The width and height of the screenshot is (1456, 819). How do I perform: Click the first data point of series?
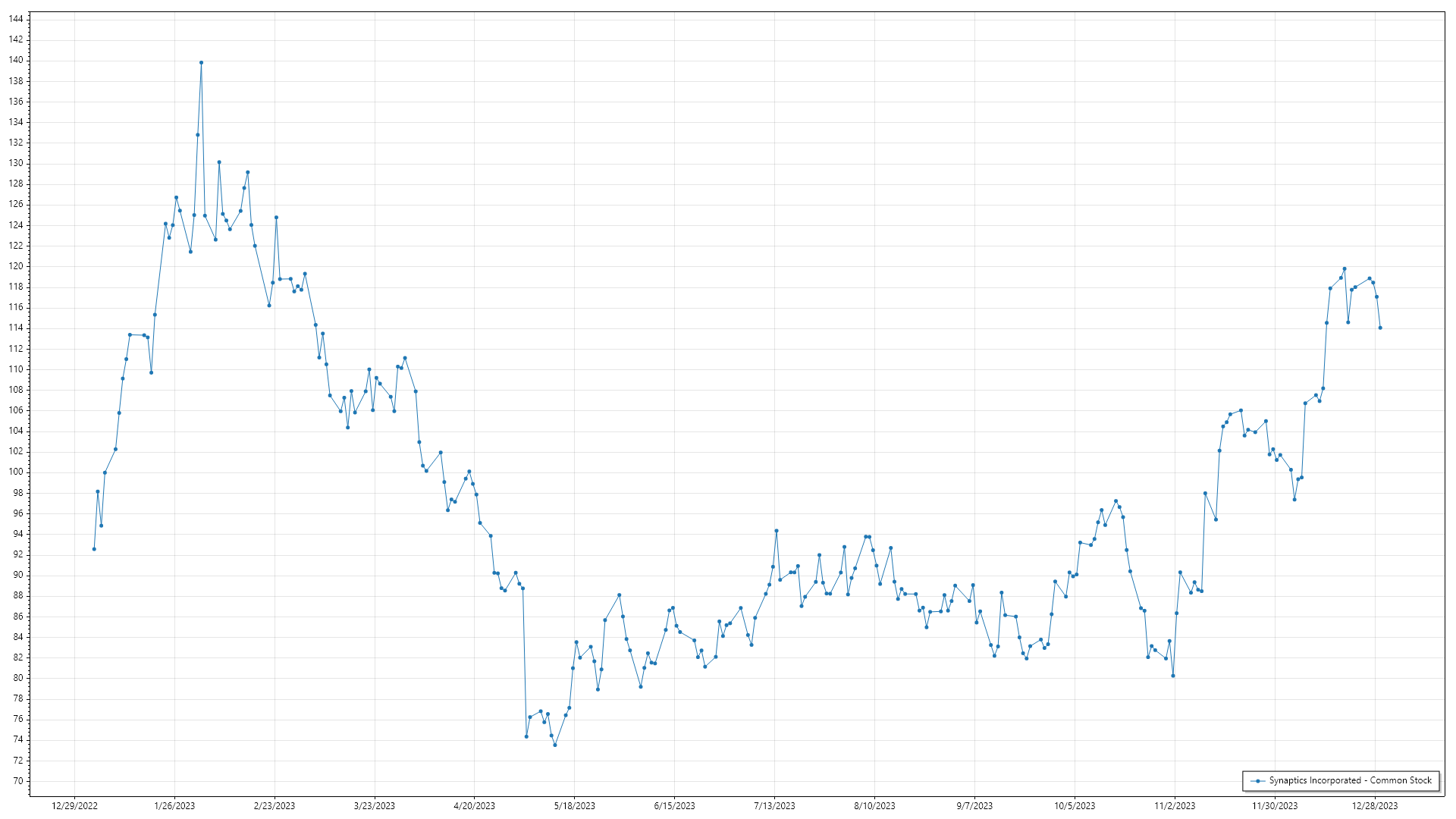tap(94, 549)
